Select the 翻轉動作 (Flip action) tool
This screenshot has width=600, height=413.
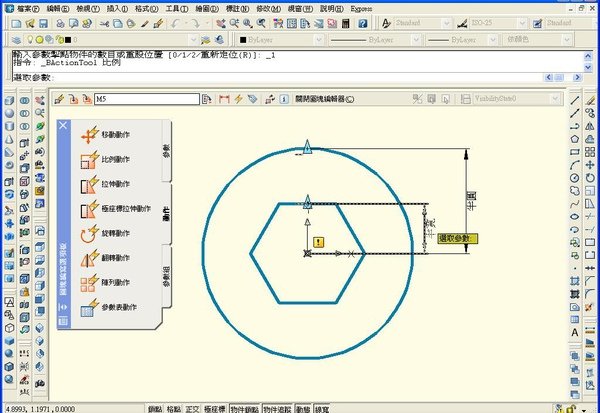tap(105, 258)
